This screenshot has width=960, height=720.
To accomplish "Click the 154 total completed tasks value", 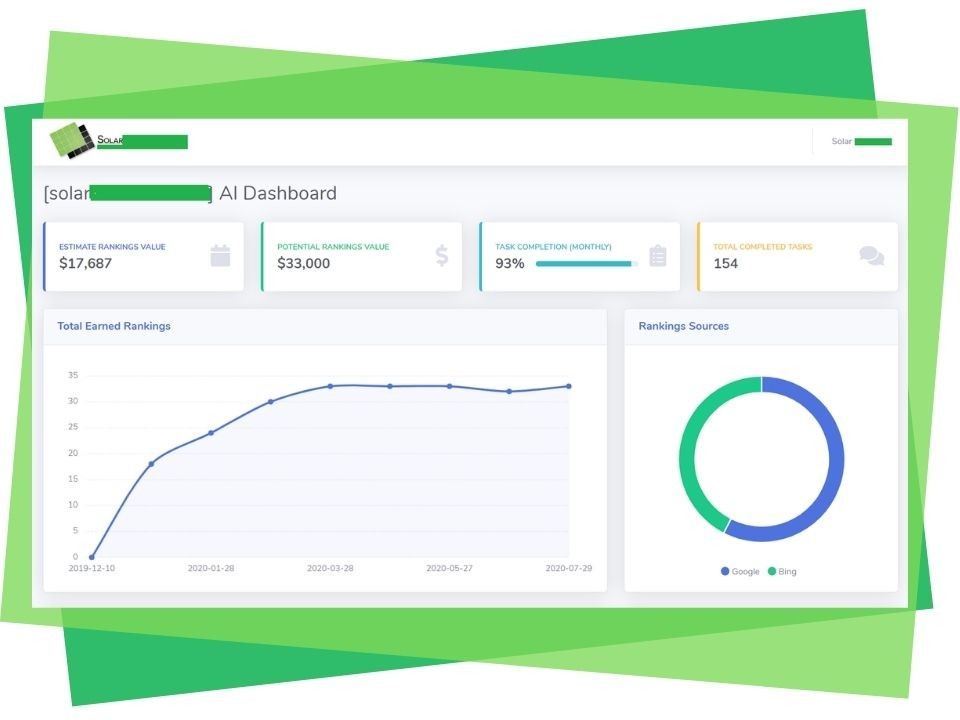I will [726, 264].
